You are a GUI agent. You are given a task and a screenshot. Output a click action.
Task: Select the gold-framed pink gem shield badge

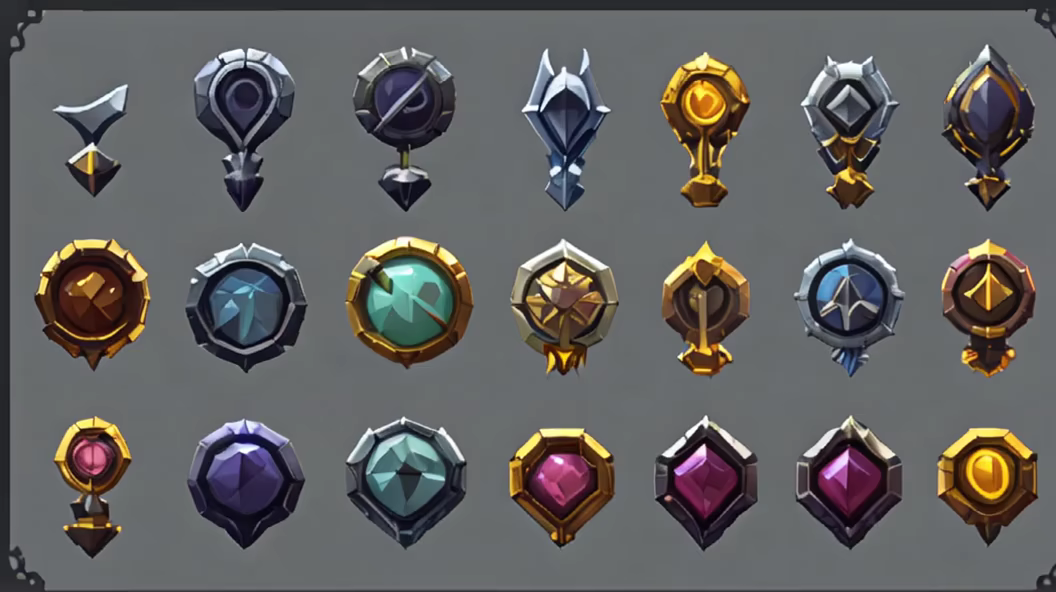[x=562, y=486]
